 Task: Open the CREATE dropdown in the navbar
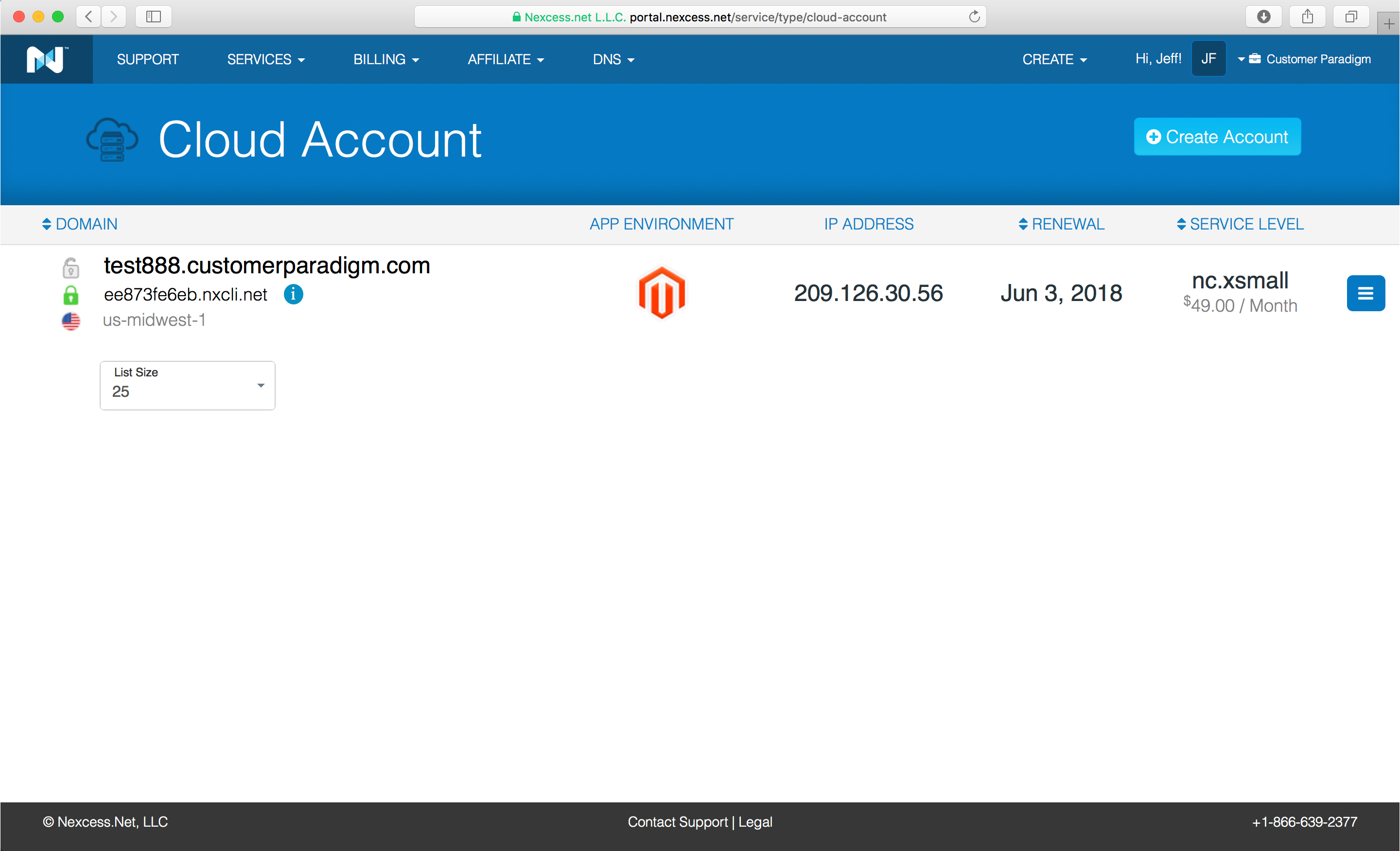point(1054,59)
